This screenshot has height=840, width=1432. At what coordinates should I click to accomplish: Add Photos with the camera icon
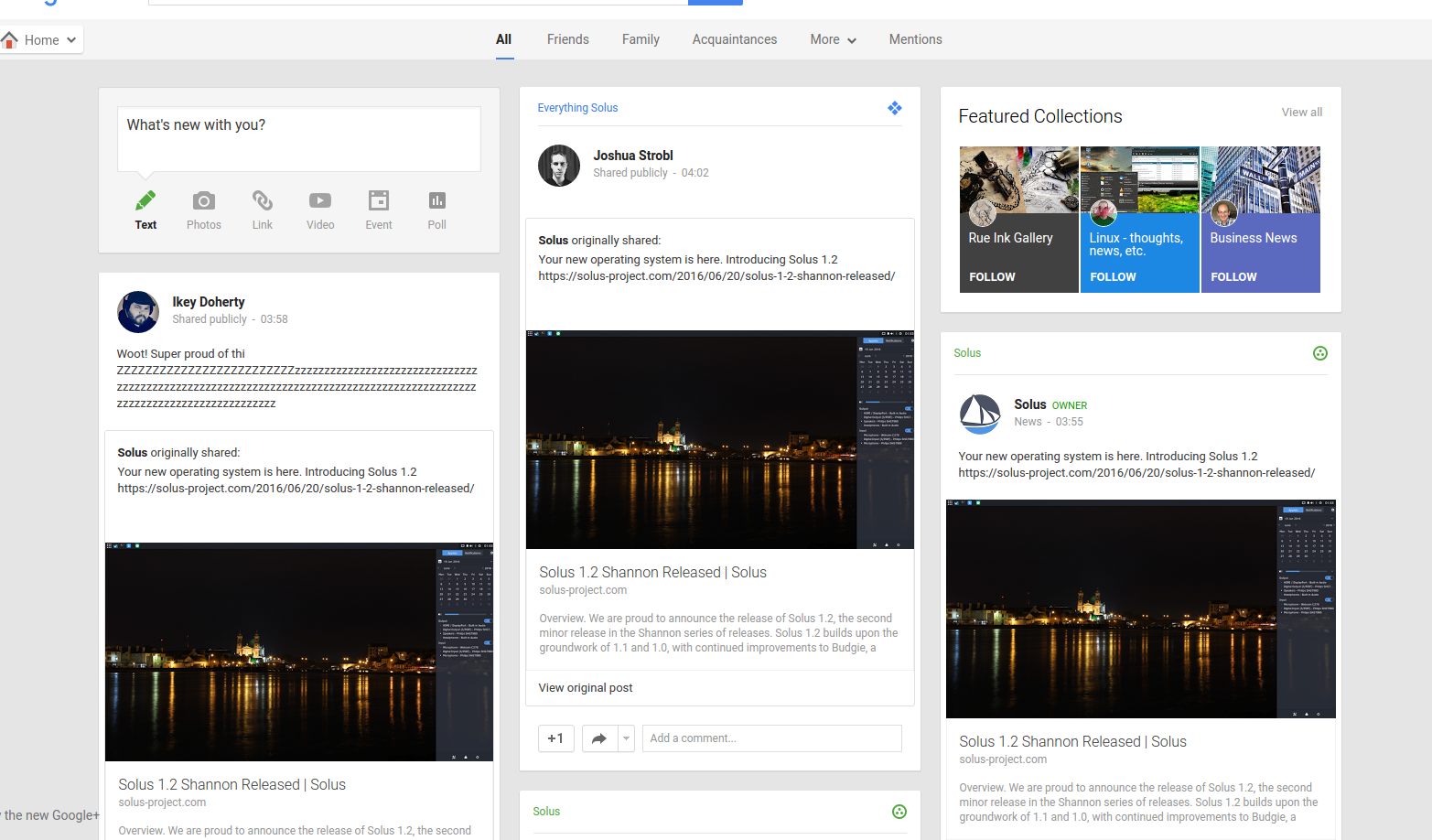pyautogui.click(x=204, y=200)
